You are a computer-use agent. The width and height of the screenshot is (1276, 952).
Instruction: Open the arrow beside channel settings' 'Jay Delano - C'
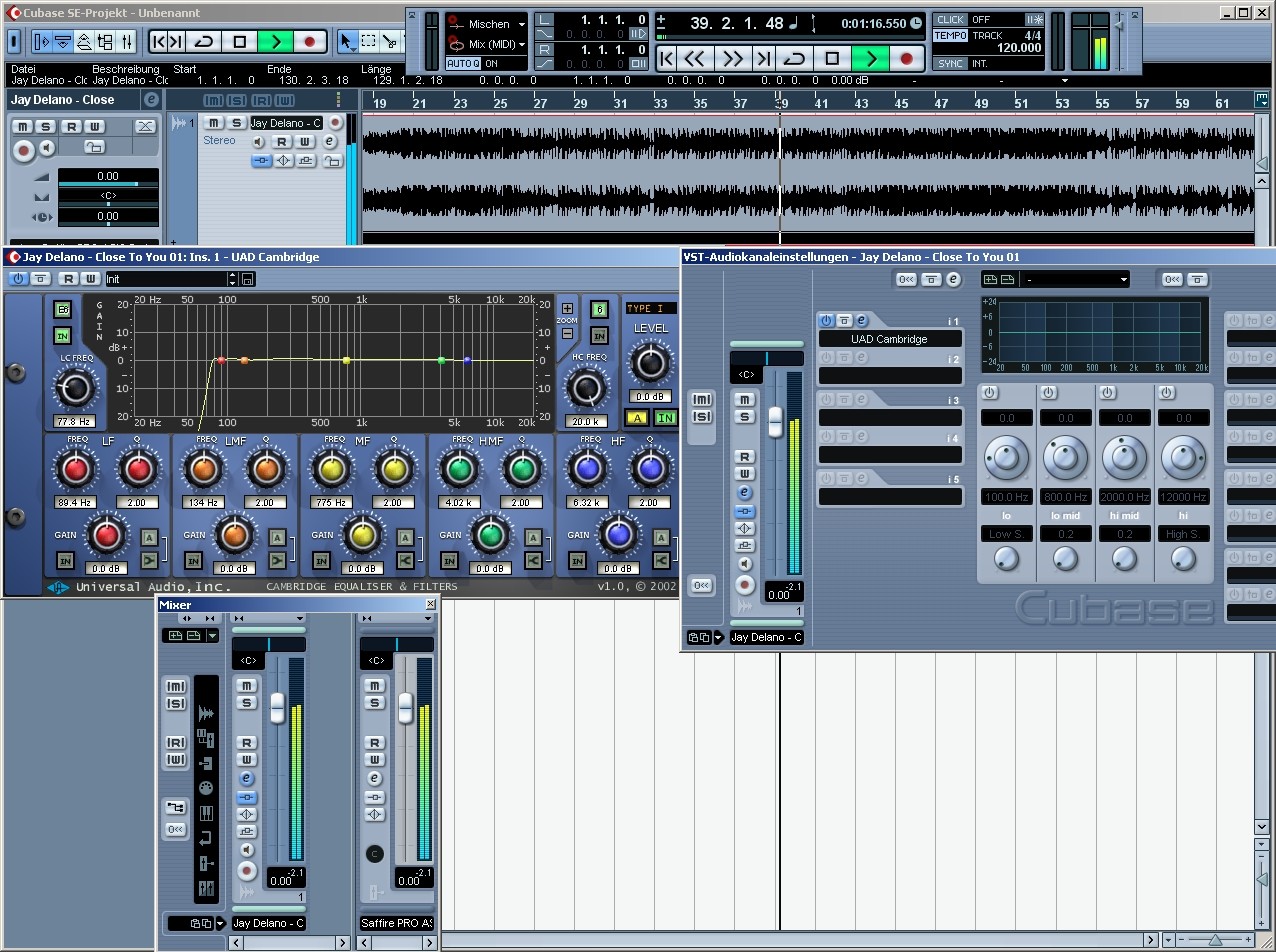point(718,637)
